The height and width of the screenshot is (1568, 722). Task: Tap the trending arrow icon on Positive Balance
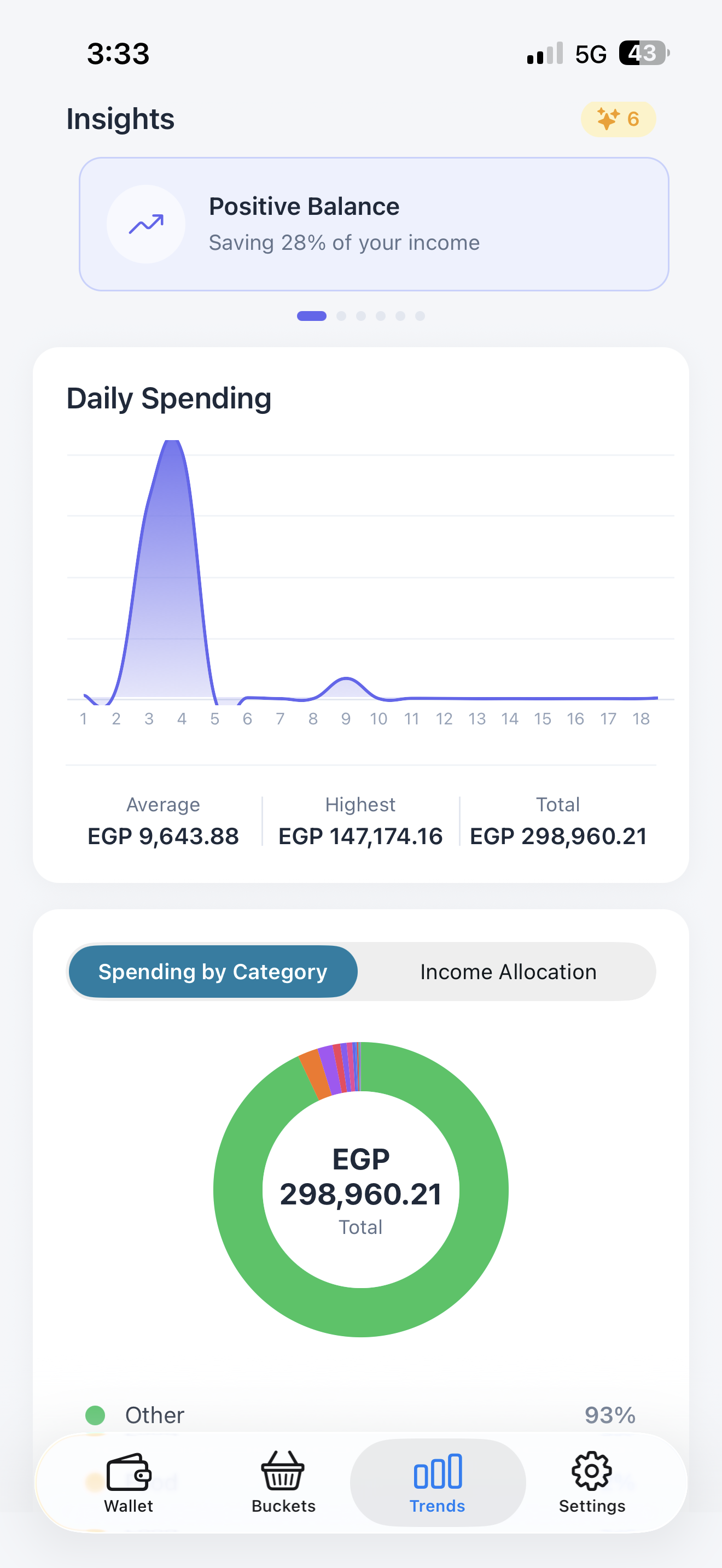(146, 225)
